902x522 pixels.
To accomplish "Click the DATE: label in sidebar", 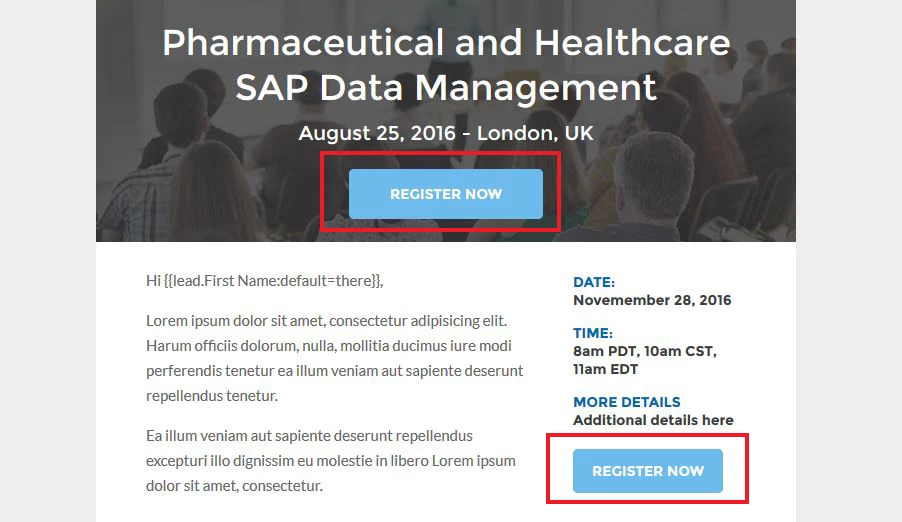I will coord(594,282).
